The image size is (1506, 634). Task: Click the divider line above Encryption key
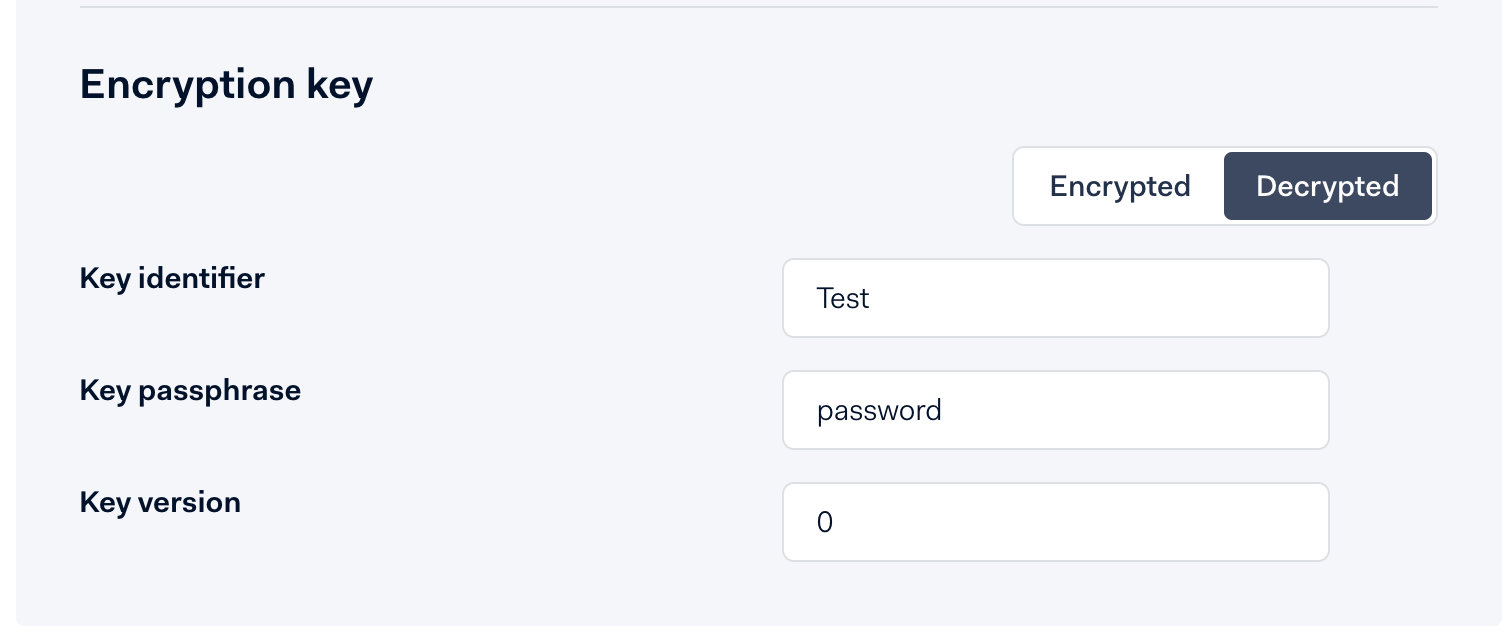pos(758,8)
